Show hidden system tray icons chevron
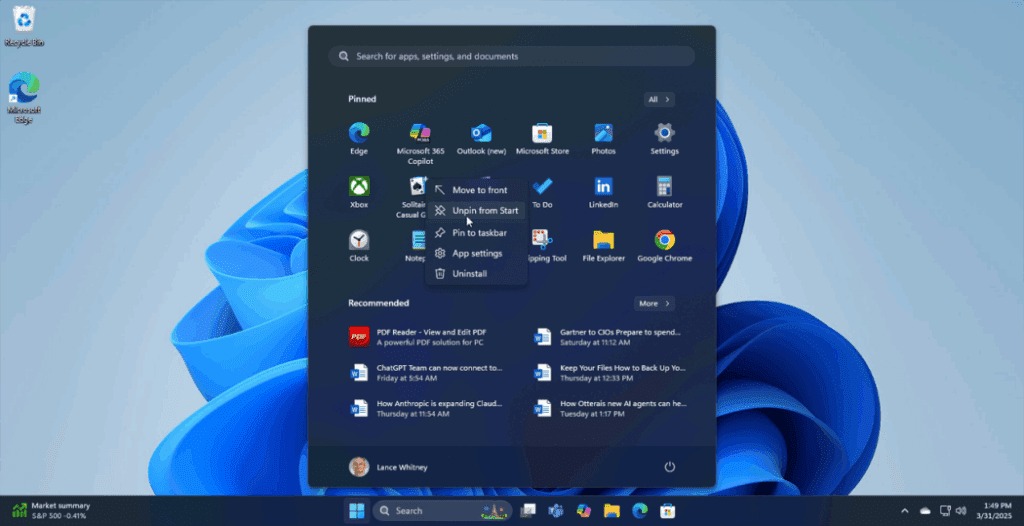 tap(904, 511)
